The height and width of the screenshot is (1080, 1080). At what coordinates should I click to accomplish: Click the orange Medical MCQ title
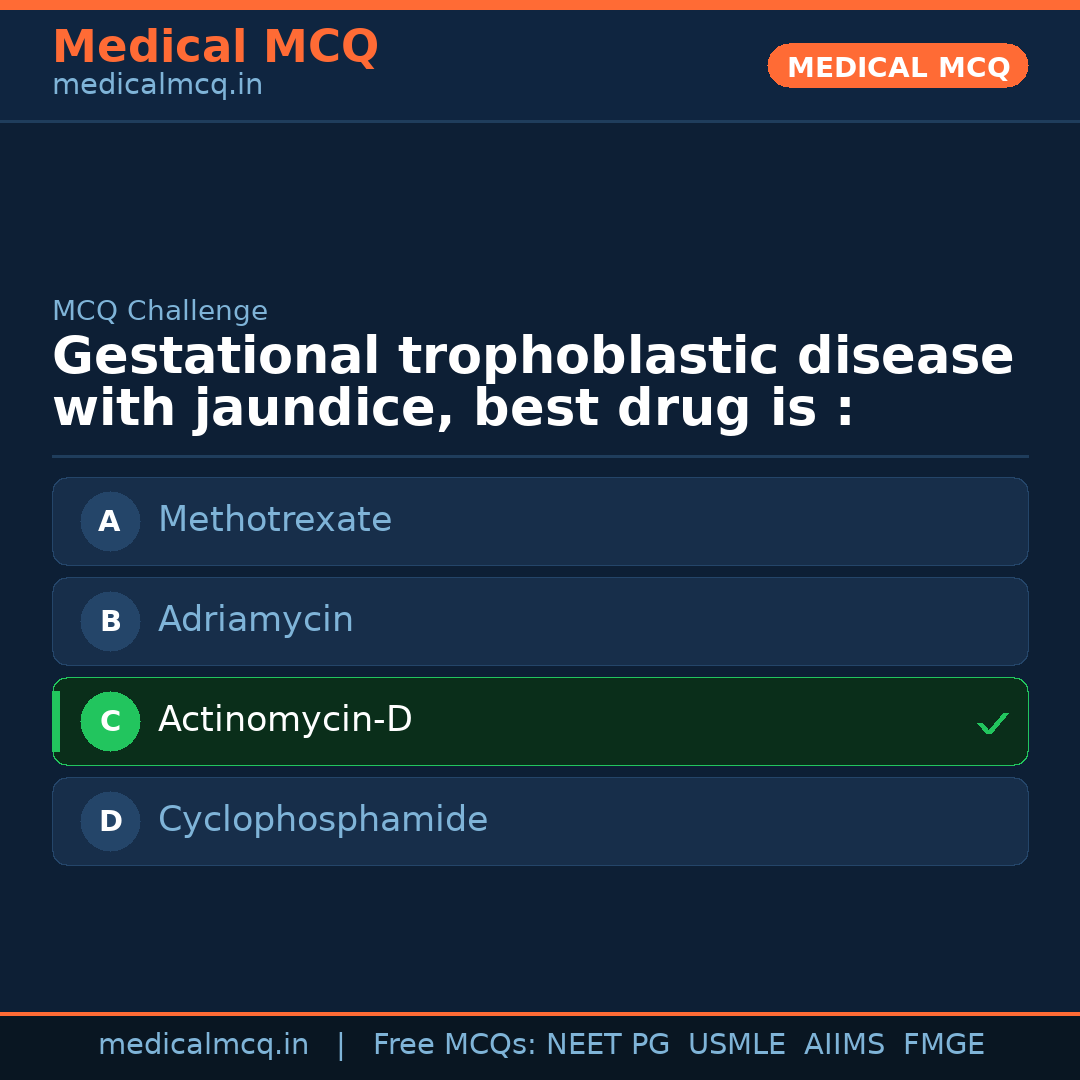[215, 47]
